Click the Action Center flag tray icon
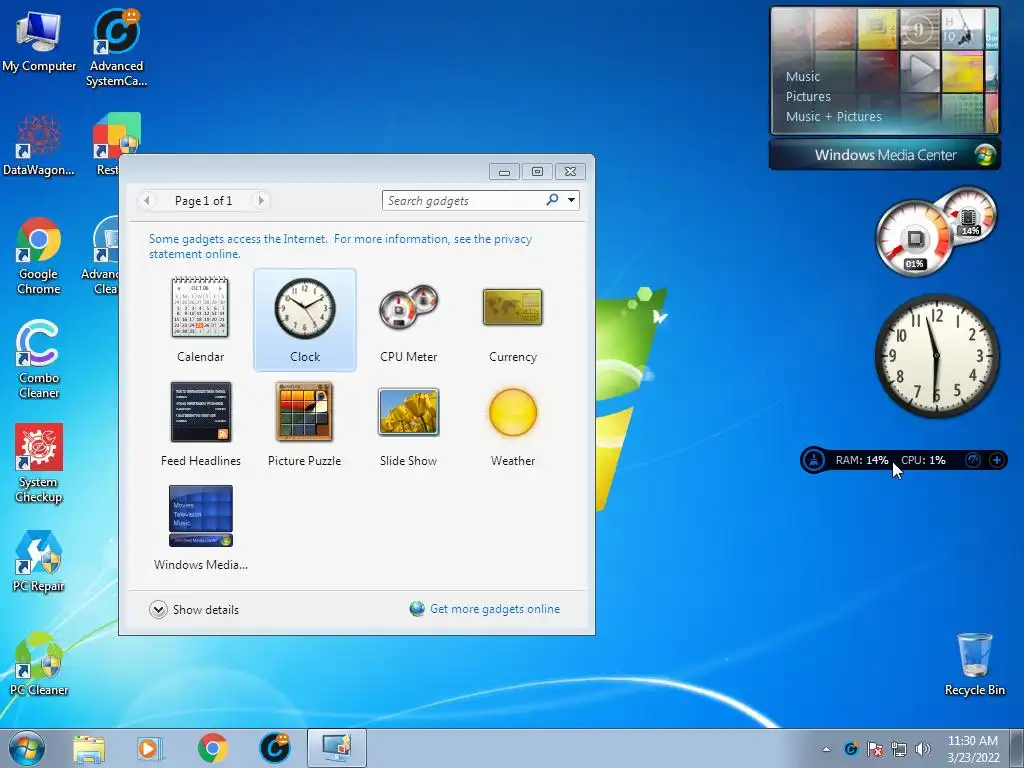This screenshot has width=1024, height=768. click(x=874, y=749)
